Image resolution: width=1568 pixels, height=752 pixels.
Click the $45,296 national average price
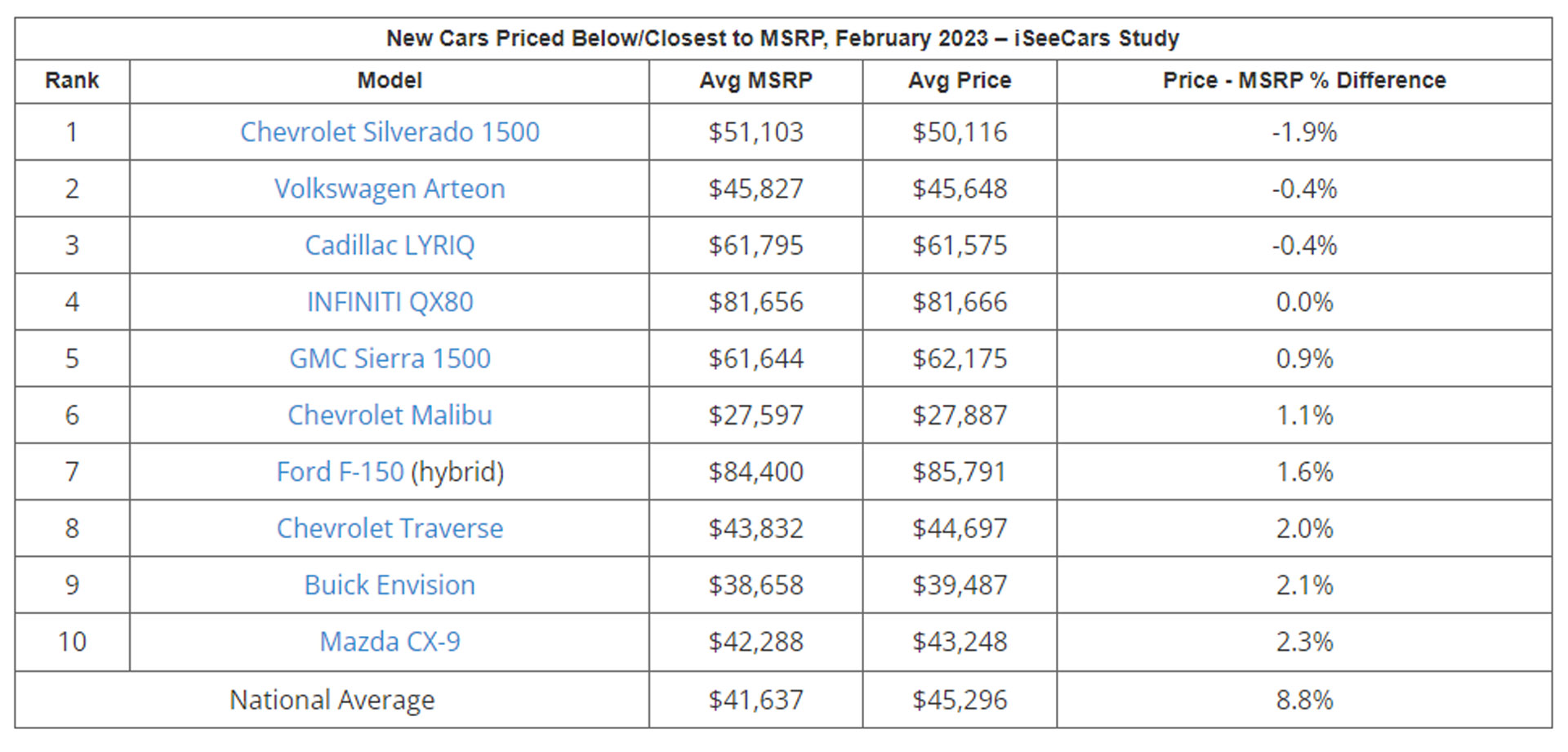[960, 700]
